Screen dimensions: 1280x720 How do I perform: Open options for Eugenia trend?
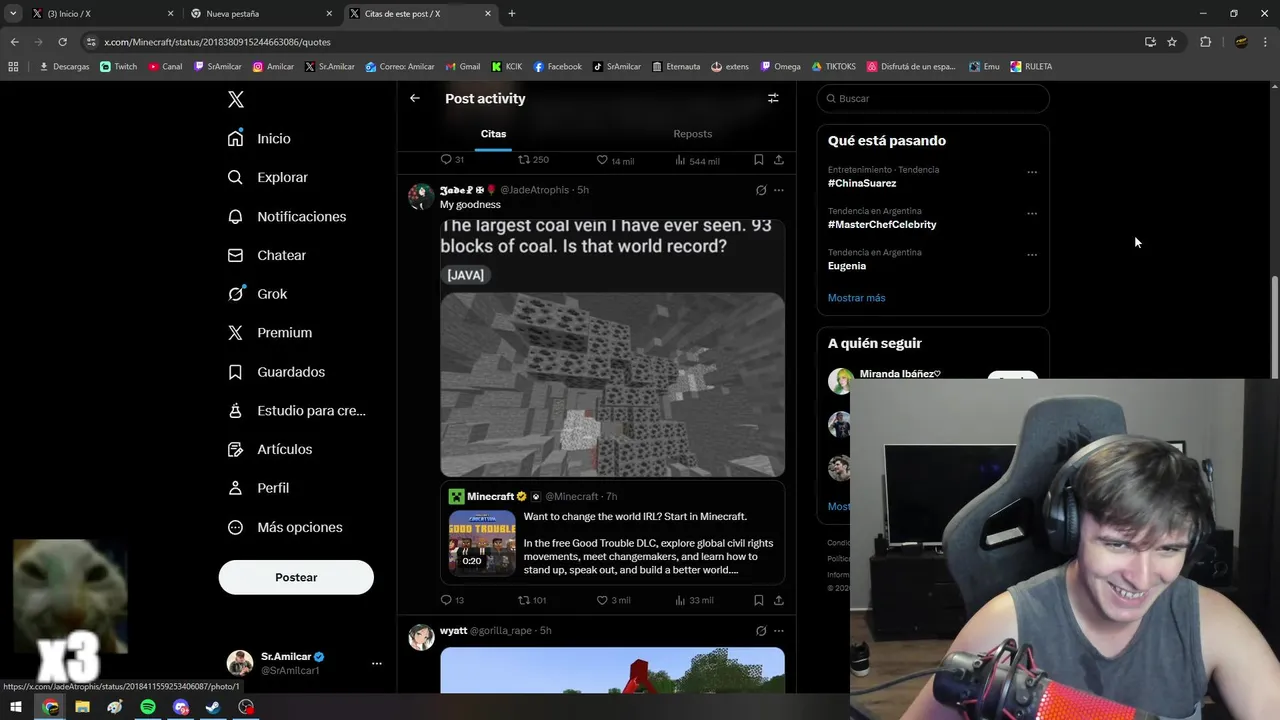(1032, 254)
